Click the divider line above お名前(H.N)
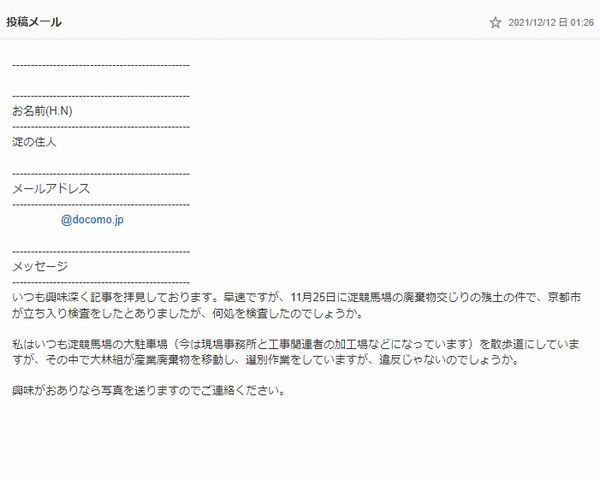Viewport: 600px width, 480px height. pos(101,96)
